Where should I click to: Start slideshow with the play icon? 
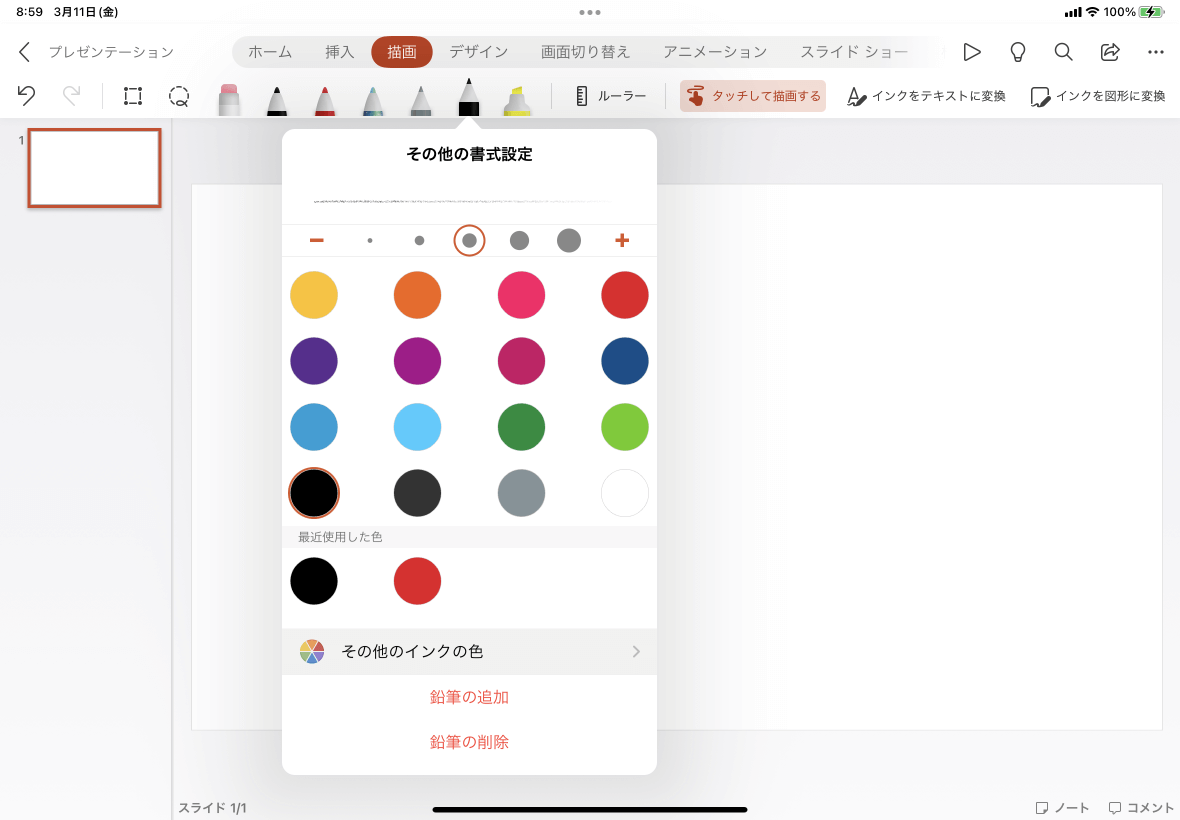(x=972, y=52)
